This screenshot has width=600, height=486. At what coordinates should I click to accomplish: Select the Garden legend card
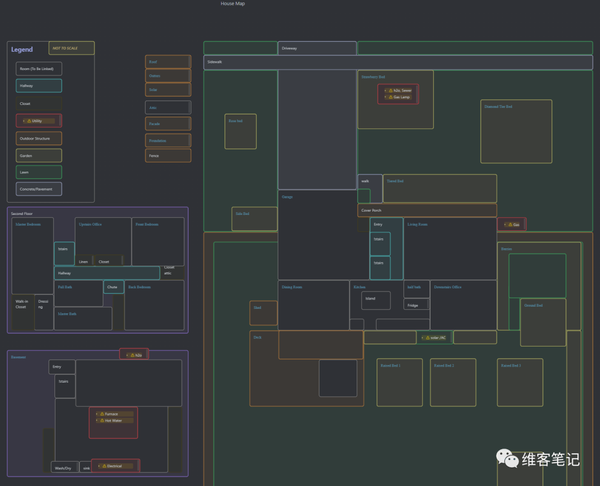(x=39, y=156)
